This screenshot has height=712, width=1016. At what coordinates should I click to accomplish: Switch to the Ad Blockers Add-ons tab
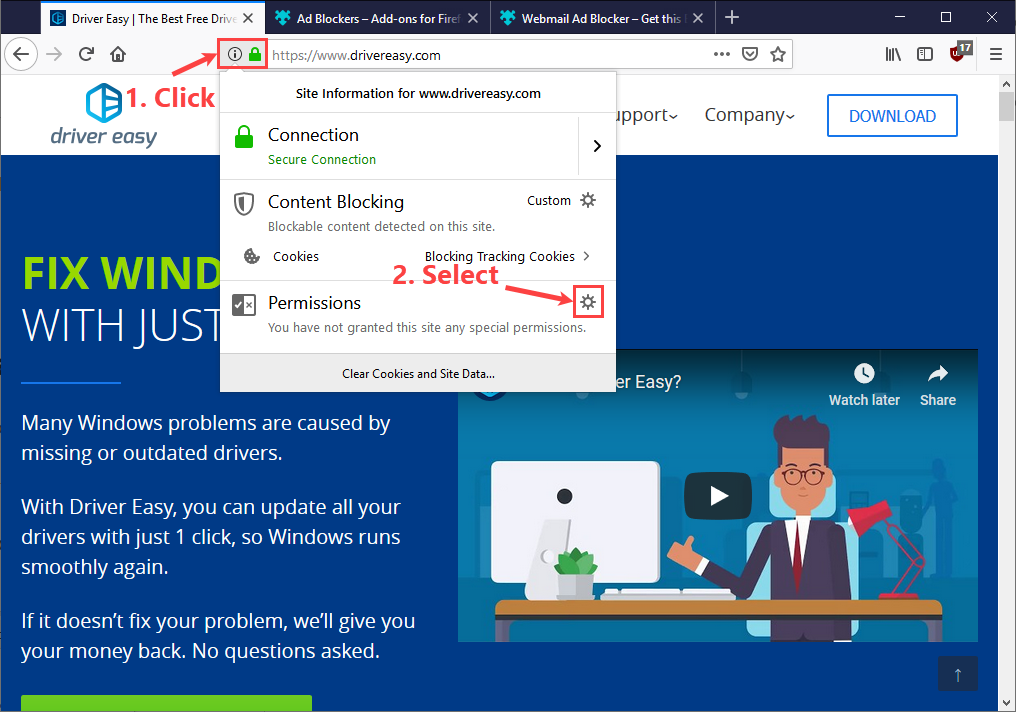point(370,17)
